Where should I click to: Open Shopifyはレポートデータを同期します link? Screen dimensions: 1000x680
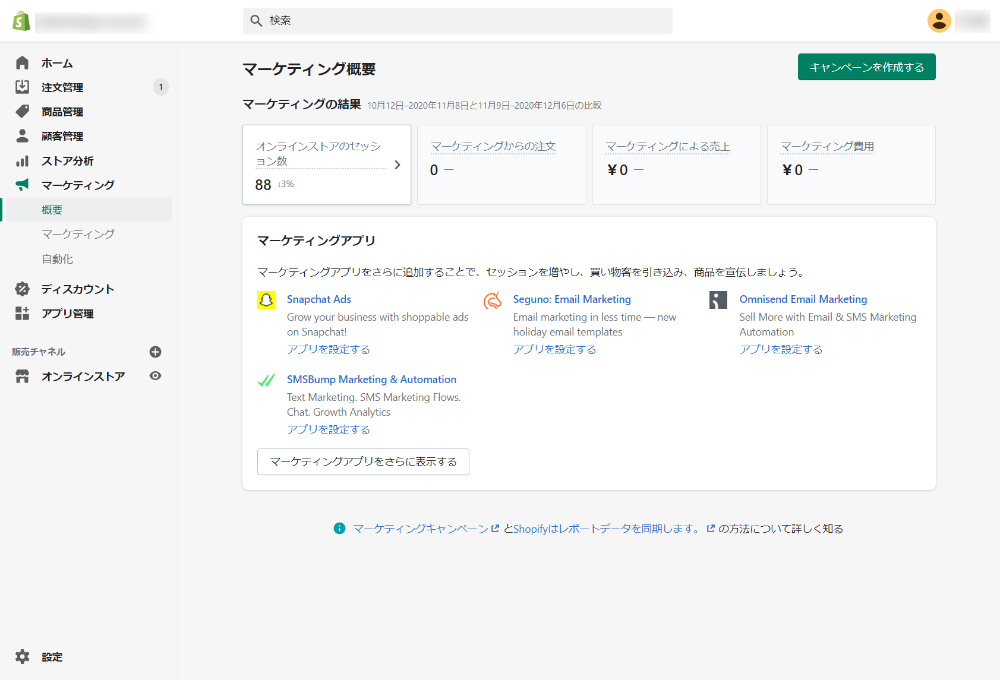[614, 529]
